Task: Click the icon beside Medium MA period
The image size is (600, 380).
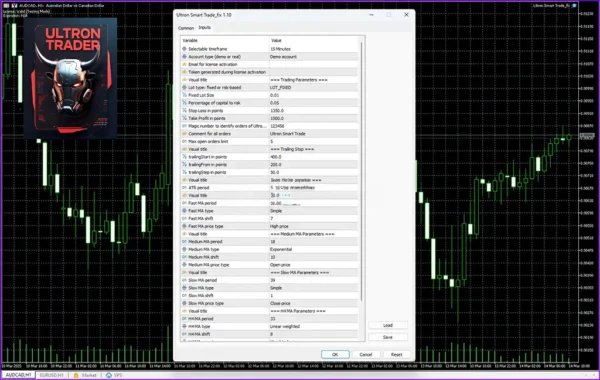Action: pos(184,241)
